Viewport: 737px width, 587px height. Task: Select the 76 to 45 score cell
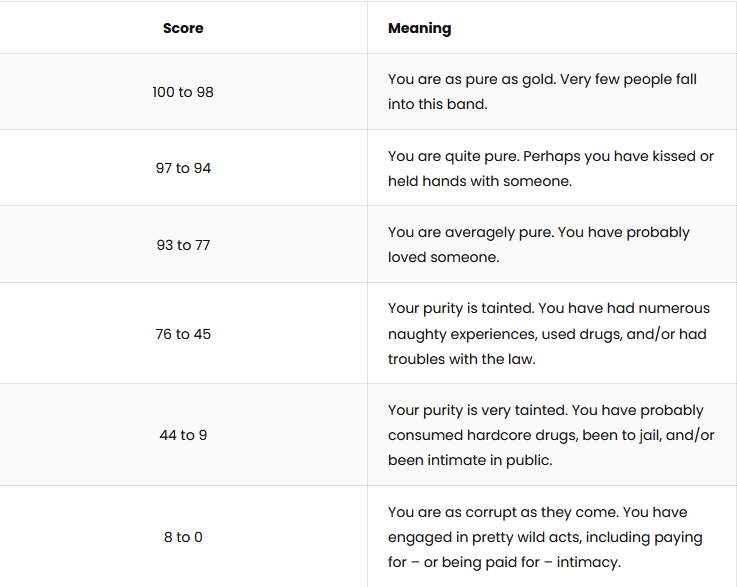point(183,334)
